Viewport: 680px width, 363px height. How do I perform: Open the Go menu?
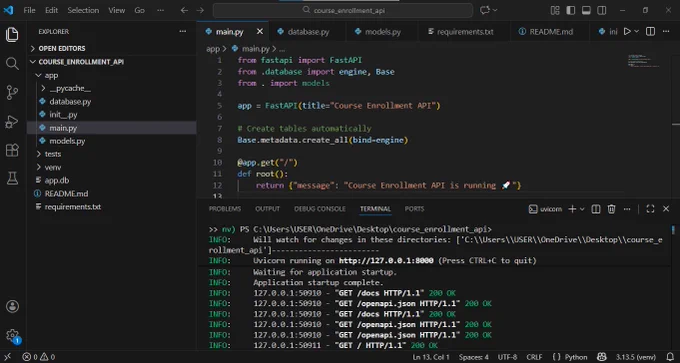point(140,10)
